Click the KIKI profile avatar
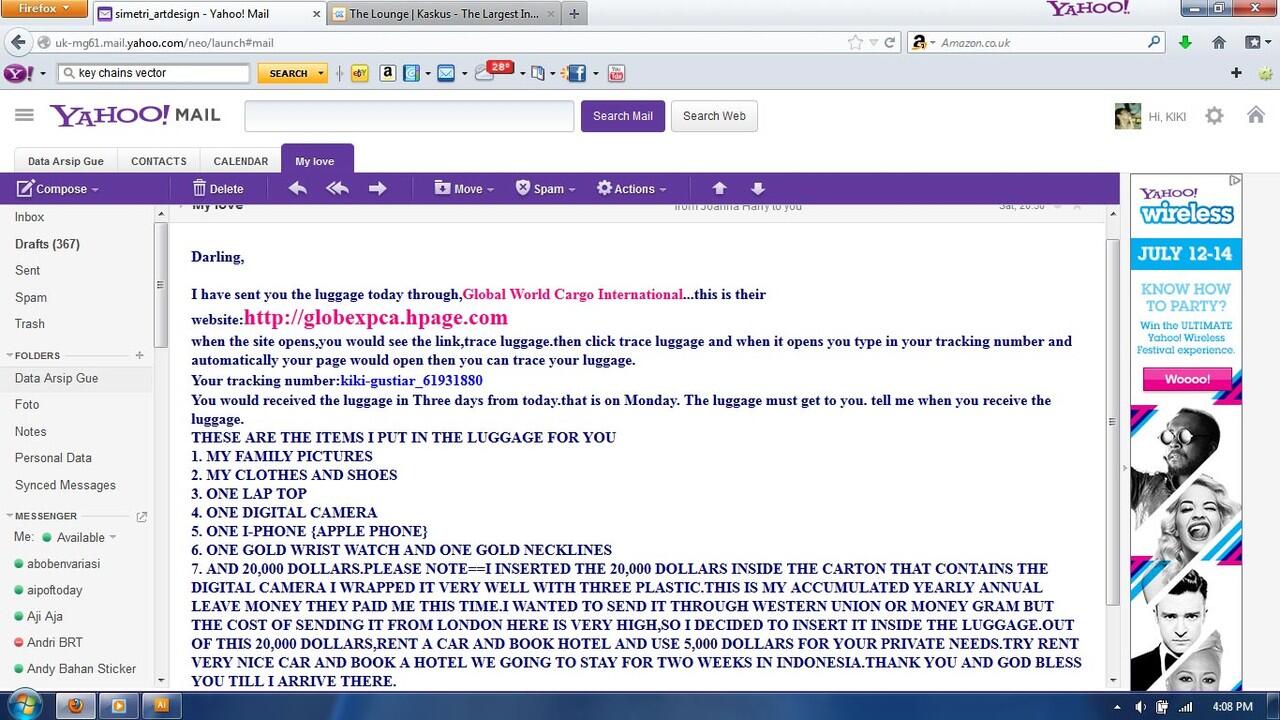1280x720 pixels. [x=1127, y=116]
